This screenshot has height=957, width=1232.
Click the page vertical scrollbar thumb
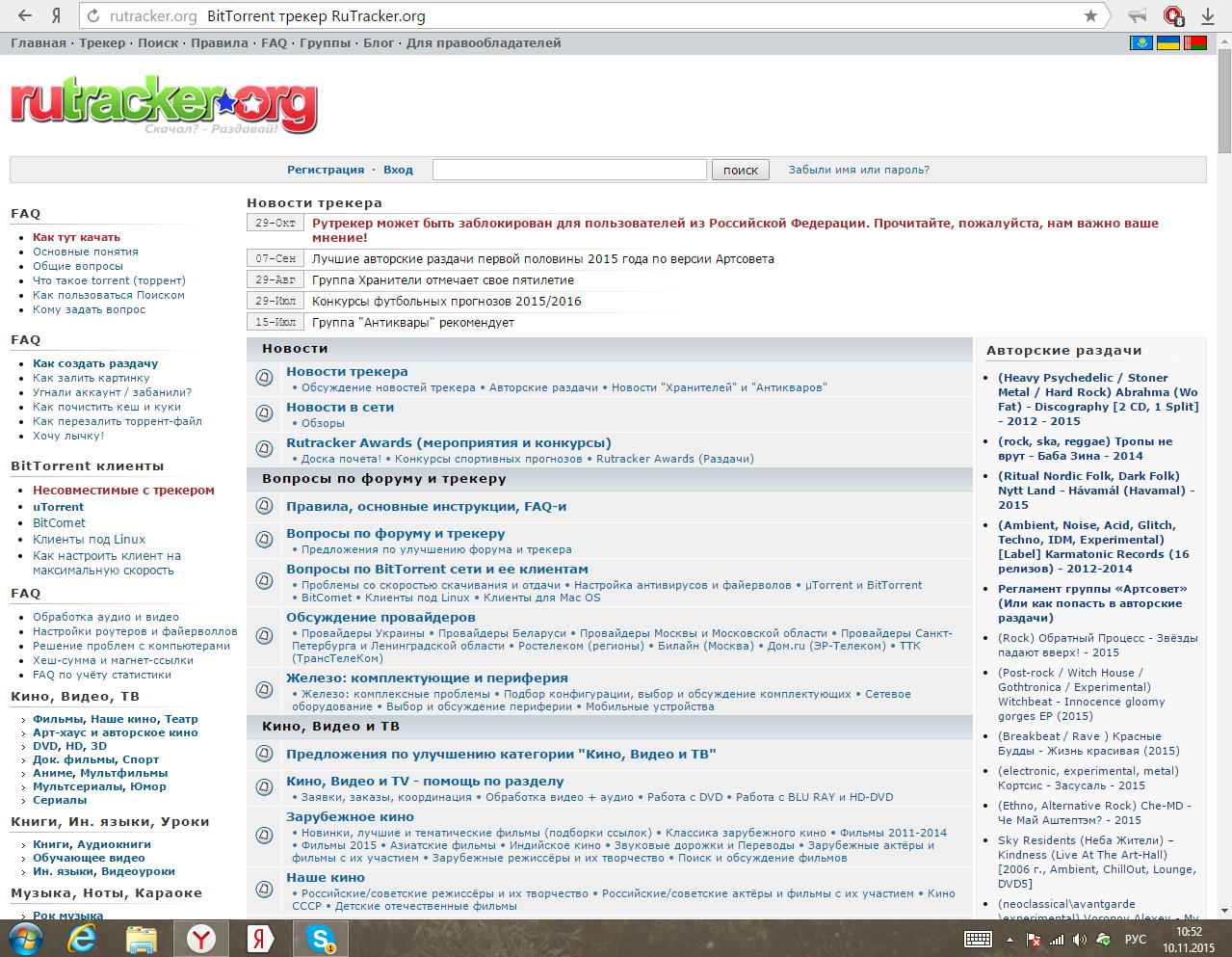click(1224, 101)
